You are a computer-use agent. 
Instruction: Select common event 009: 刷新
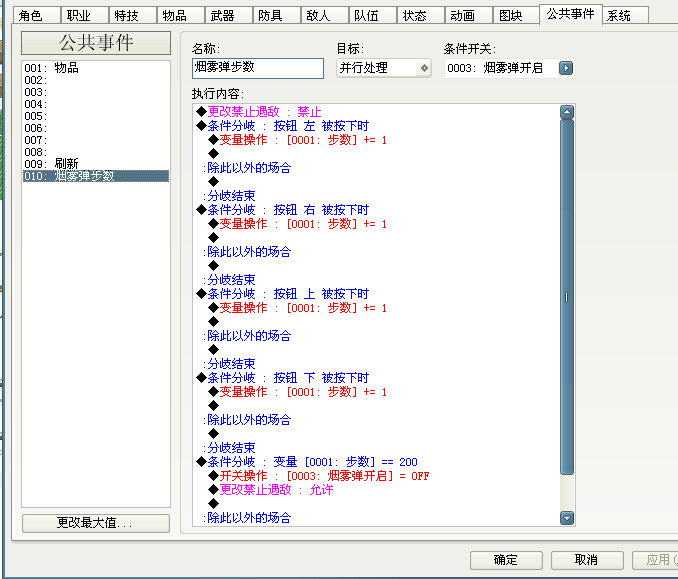[x=96, y=164]
